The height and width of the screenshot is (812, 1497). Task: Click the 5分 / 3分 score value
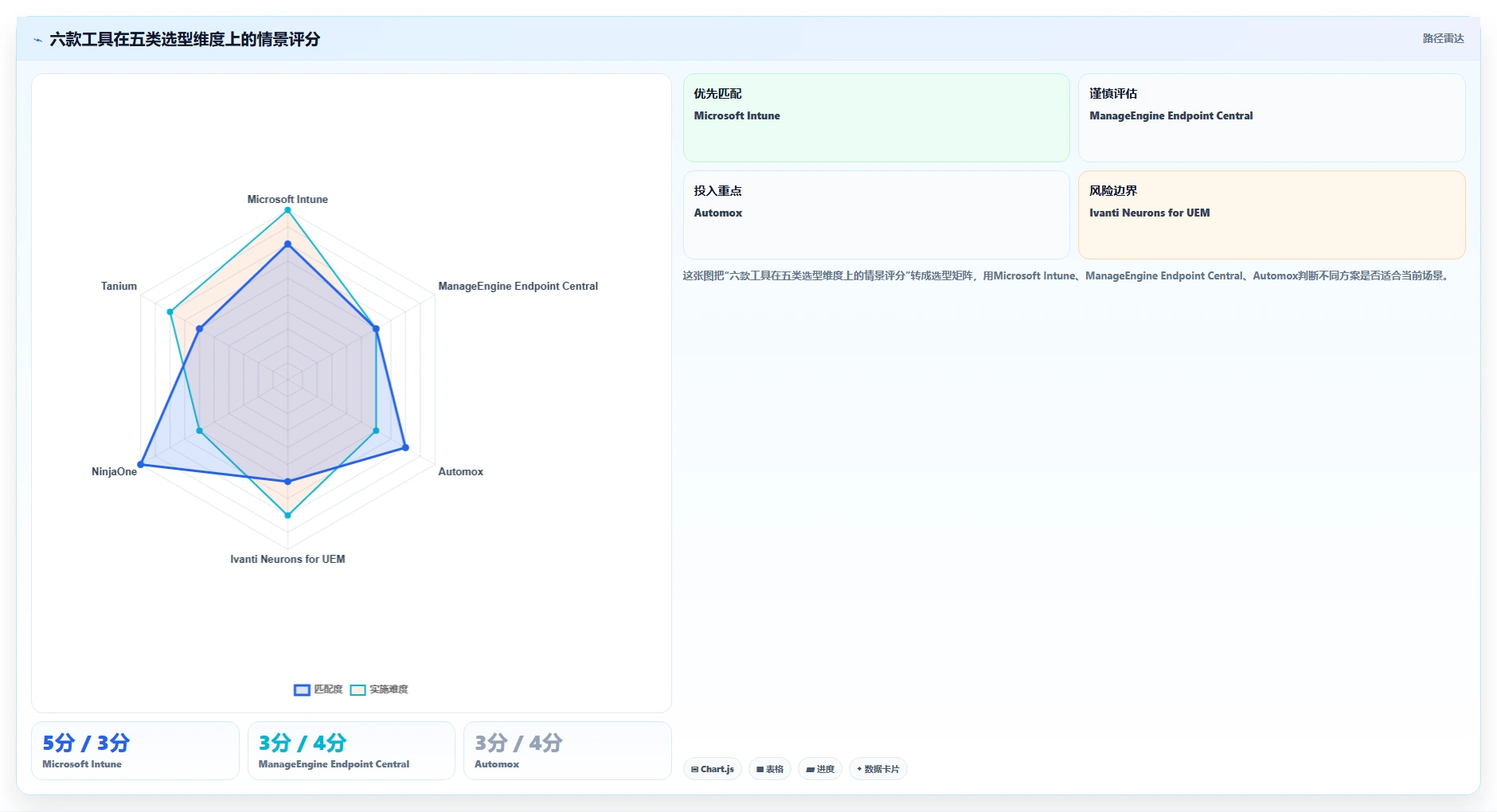pyautogui.click(x=86, y=743)
